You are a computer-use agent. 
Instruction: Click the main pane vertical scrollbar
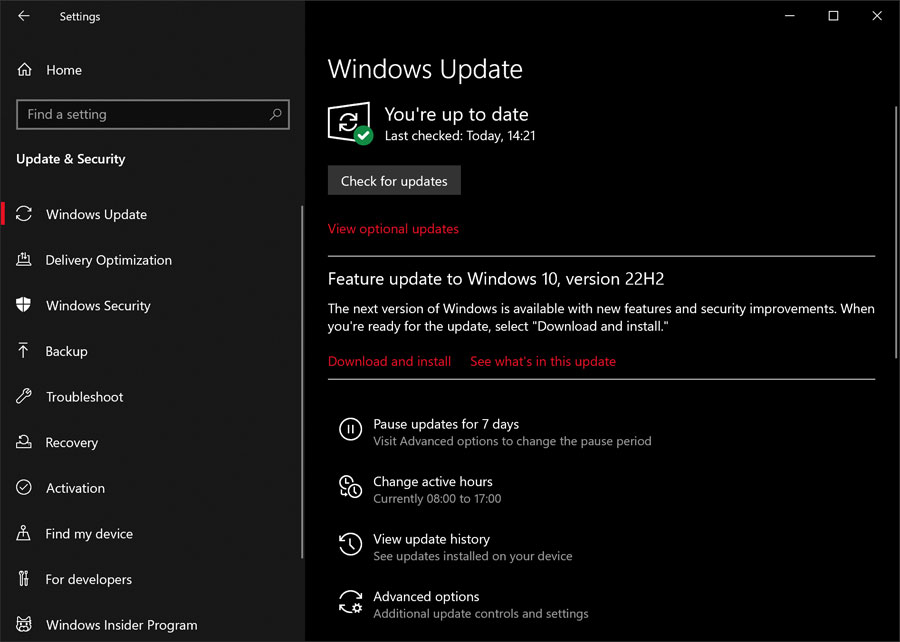tap(896, 232)
